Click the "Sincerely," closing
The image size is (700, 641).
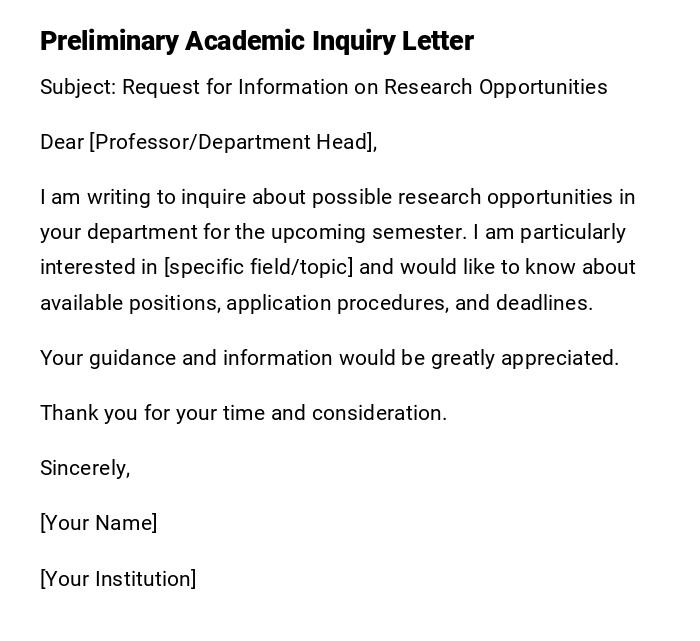click(x=85, y=468)
